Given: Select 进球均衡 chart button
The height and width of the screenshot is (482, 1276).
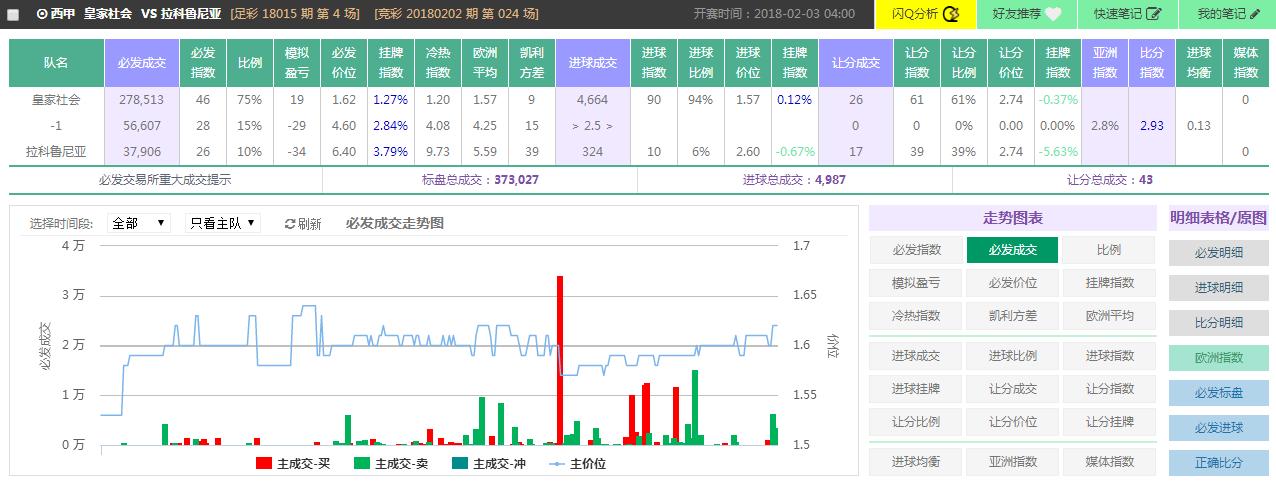Looking at the screenshot, I should coord(915,461).
